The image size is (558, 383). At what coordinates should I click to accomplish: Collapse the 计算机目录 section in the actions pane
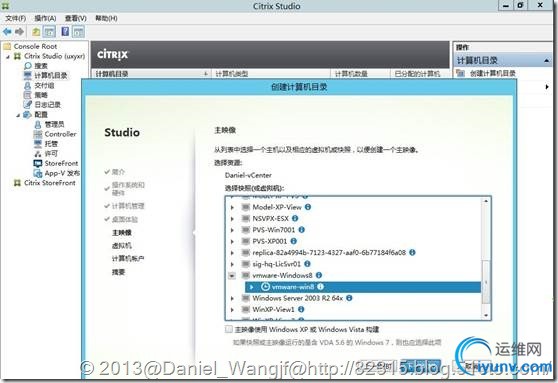point(546,61)
